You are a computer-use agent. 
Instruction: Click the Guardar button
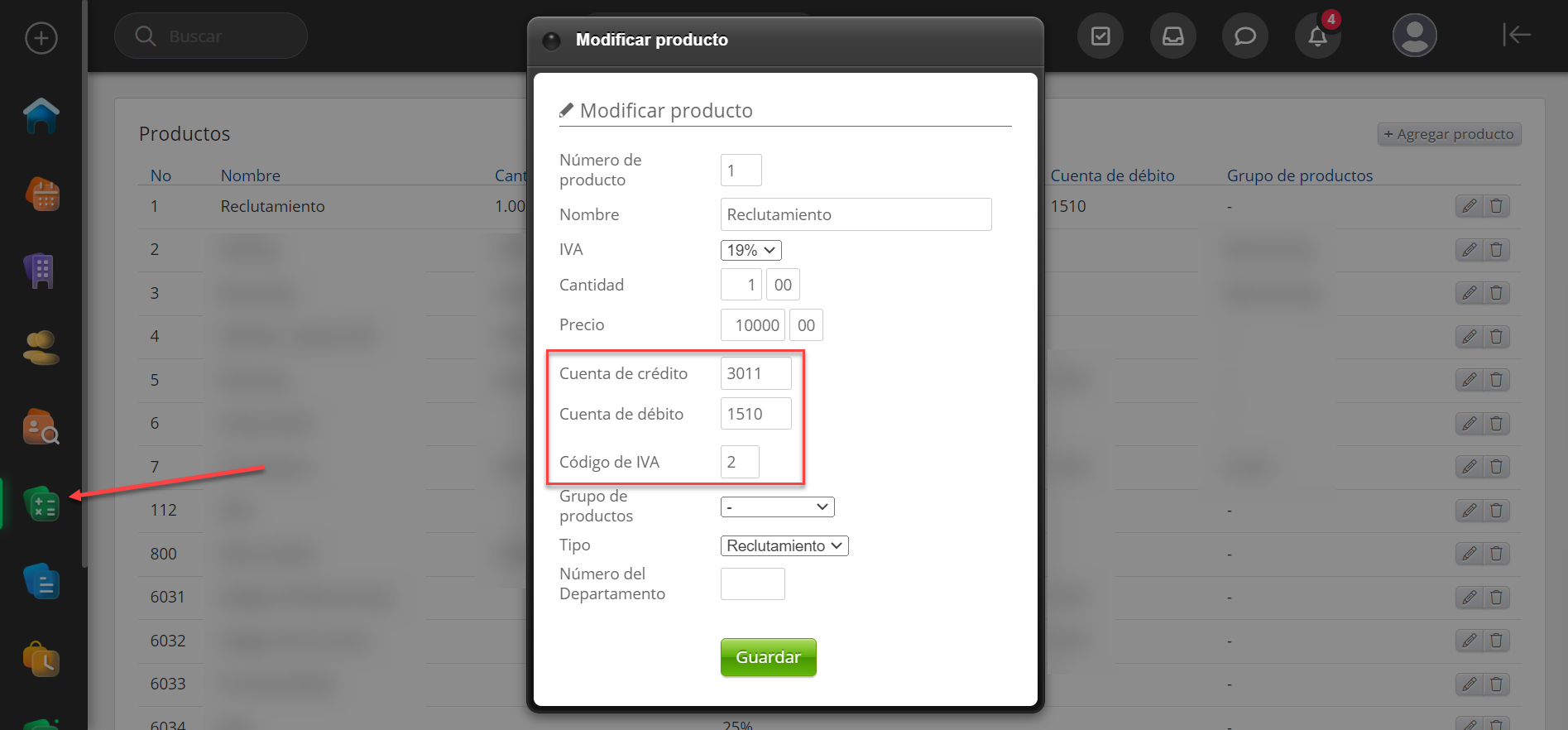pos(768,657)
